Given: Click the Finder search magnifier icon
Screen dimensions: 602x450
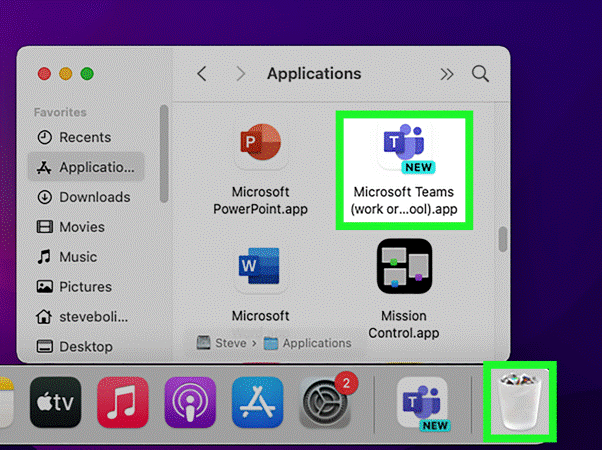Looking at the screenshot, I should click(480, 74).
